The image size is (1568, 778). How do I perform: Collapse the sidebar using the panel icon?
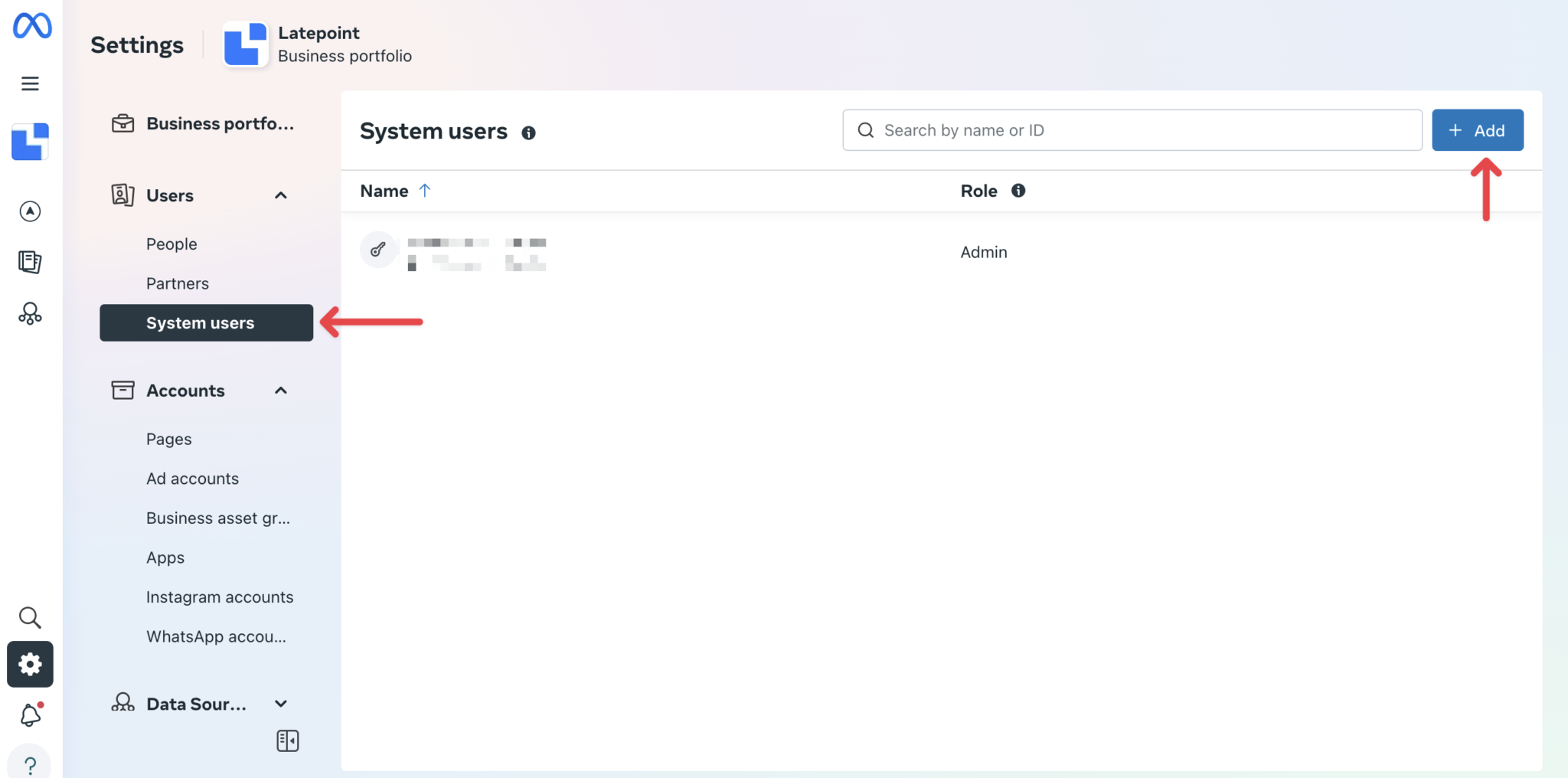pyautogui.click(x=287, y=740)
